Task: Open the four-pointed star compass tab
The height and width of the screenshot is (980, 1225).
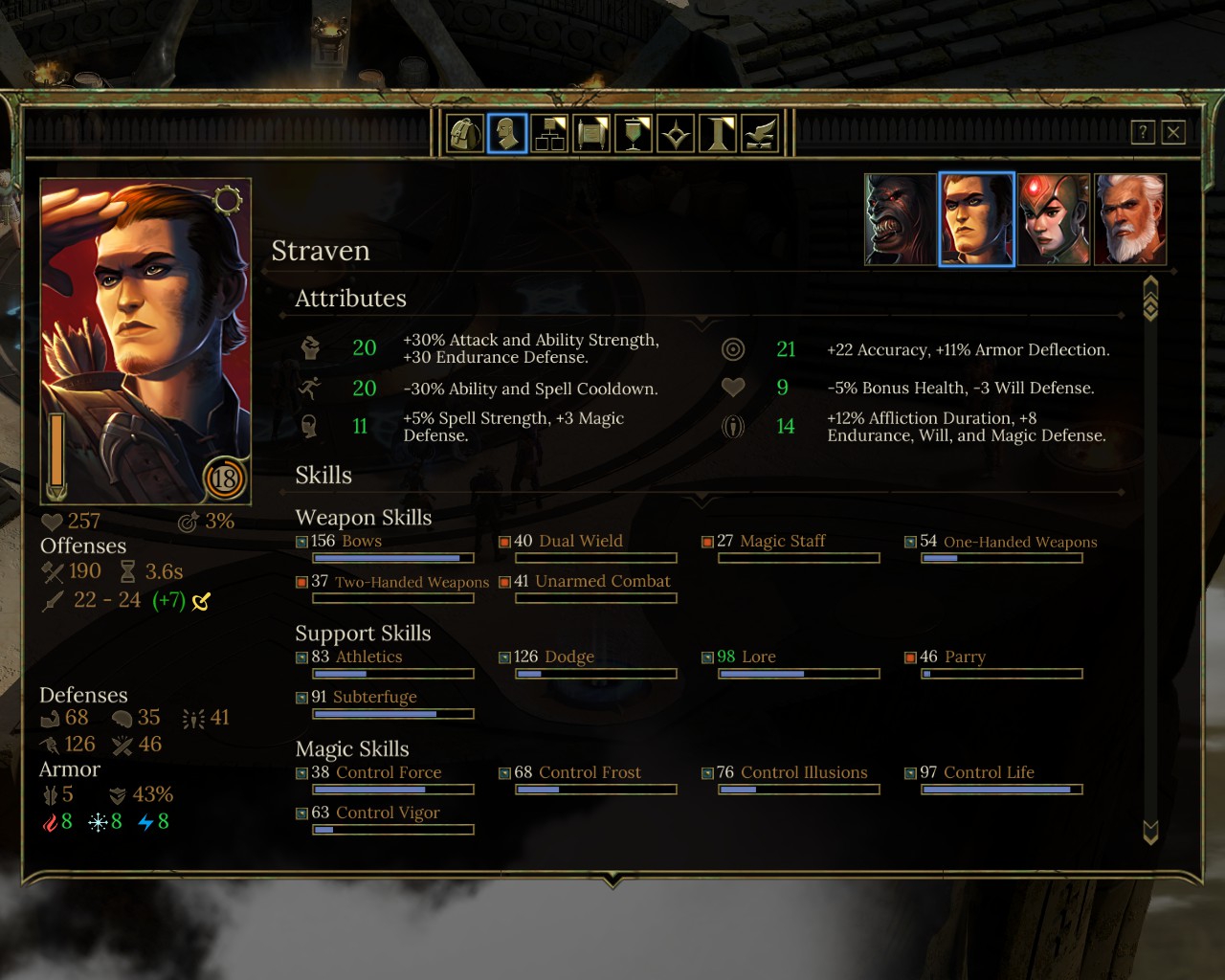Action: 676,134
